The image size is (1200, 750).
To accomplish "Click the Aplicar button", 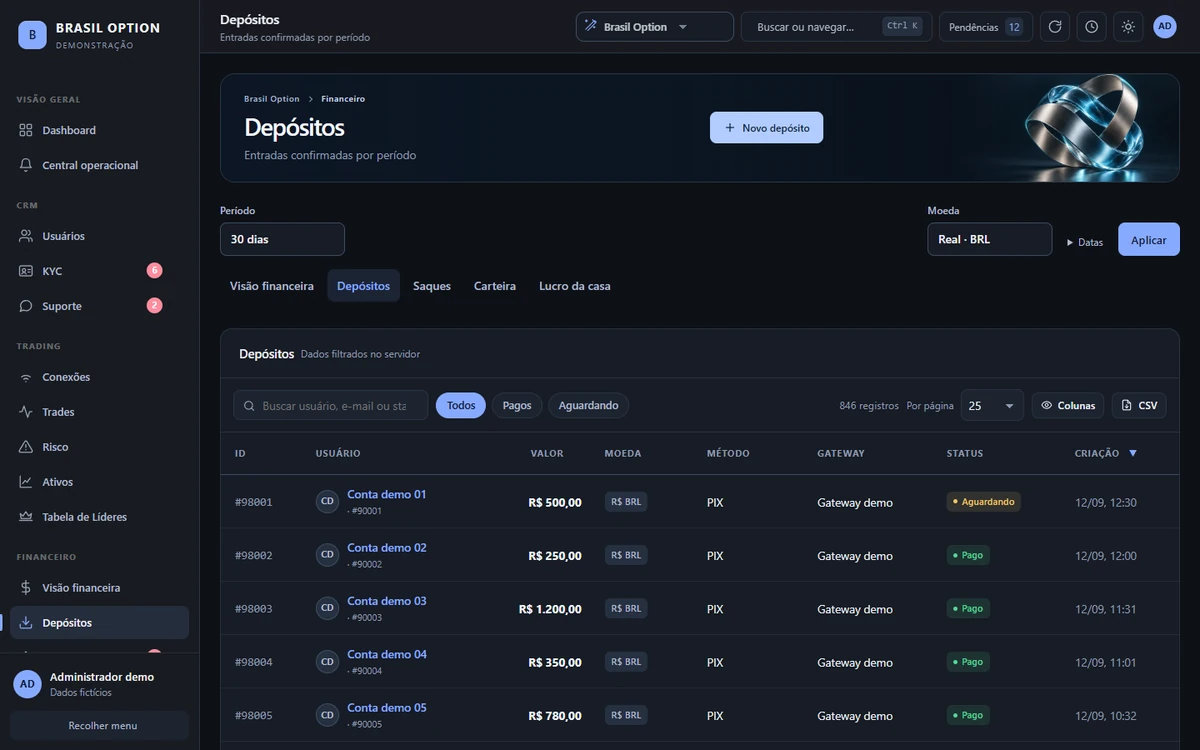I will (1149, 240).
